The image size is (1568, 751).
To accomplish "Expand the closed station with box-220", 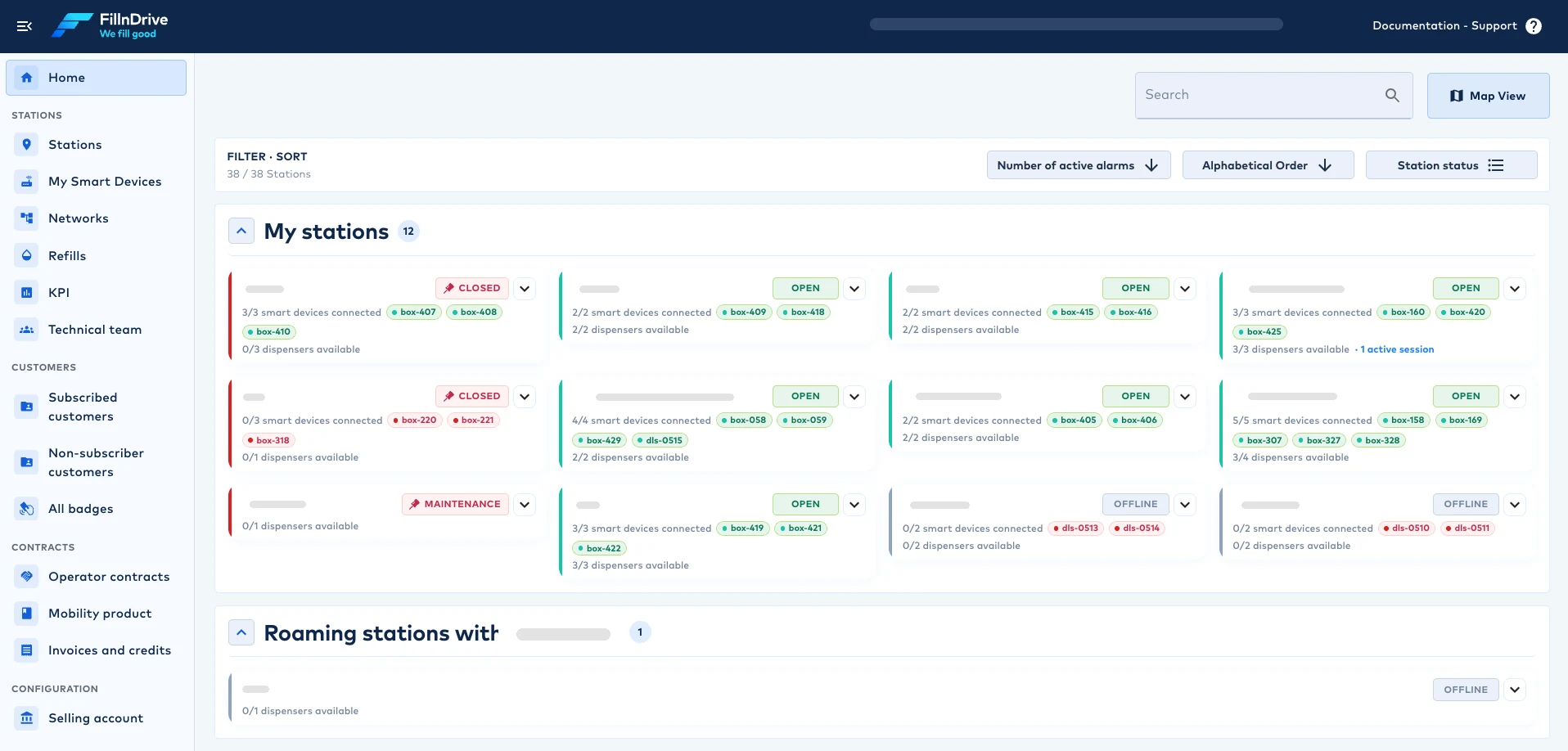I will coord(525,397).
